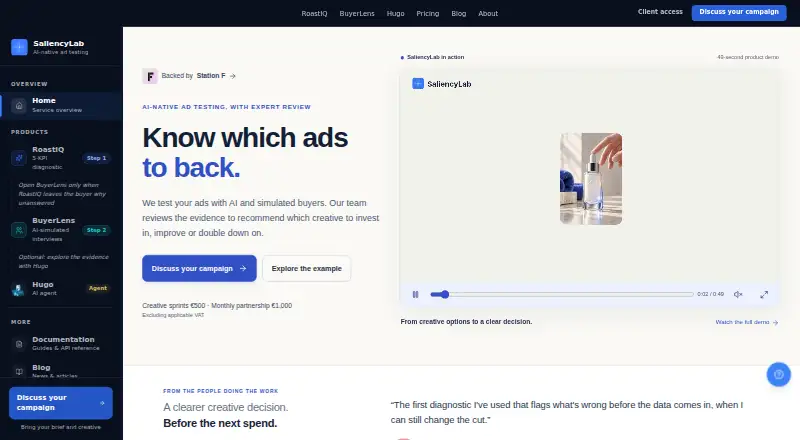This screenshot has height=440, width=800.
Task: Open BuyerLens AI-simulated interviews sidebar item
Action: pyautogui.click(x=61, y=230)
